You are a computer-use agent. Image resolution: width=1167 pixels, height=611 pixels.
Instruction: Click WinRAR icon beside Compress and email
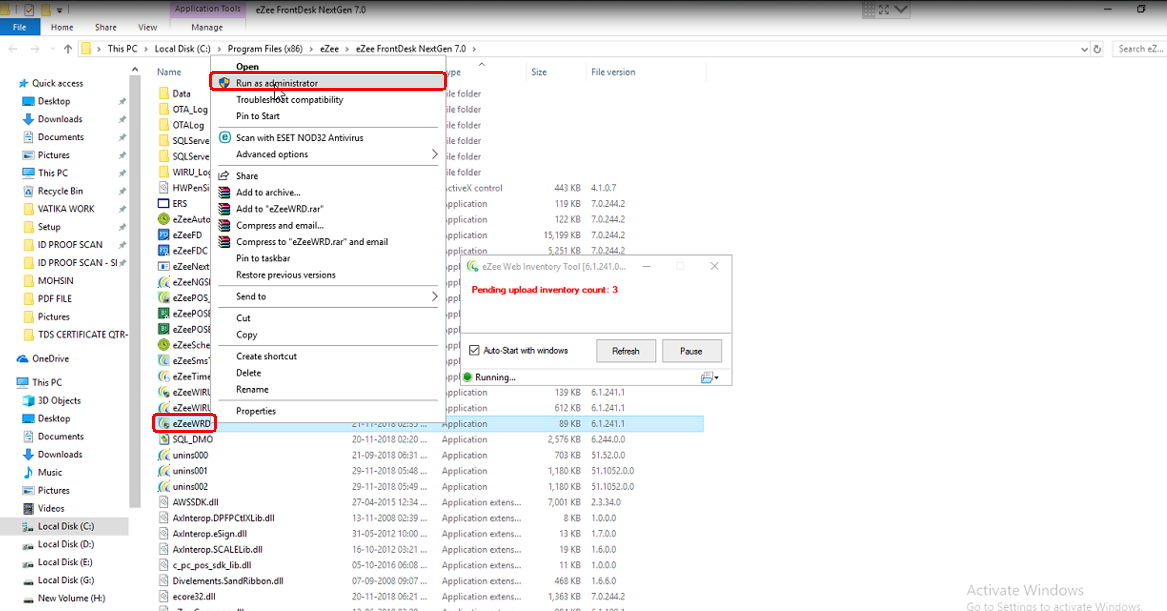tap(224, 225)
